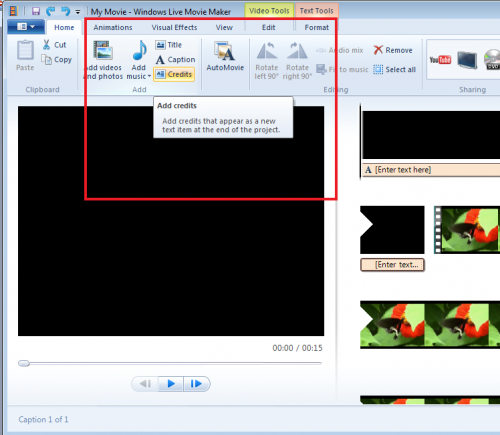Click the '[Enter text here]' caption strip

click(x=431, y=170)
